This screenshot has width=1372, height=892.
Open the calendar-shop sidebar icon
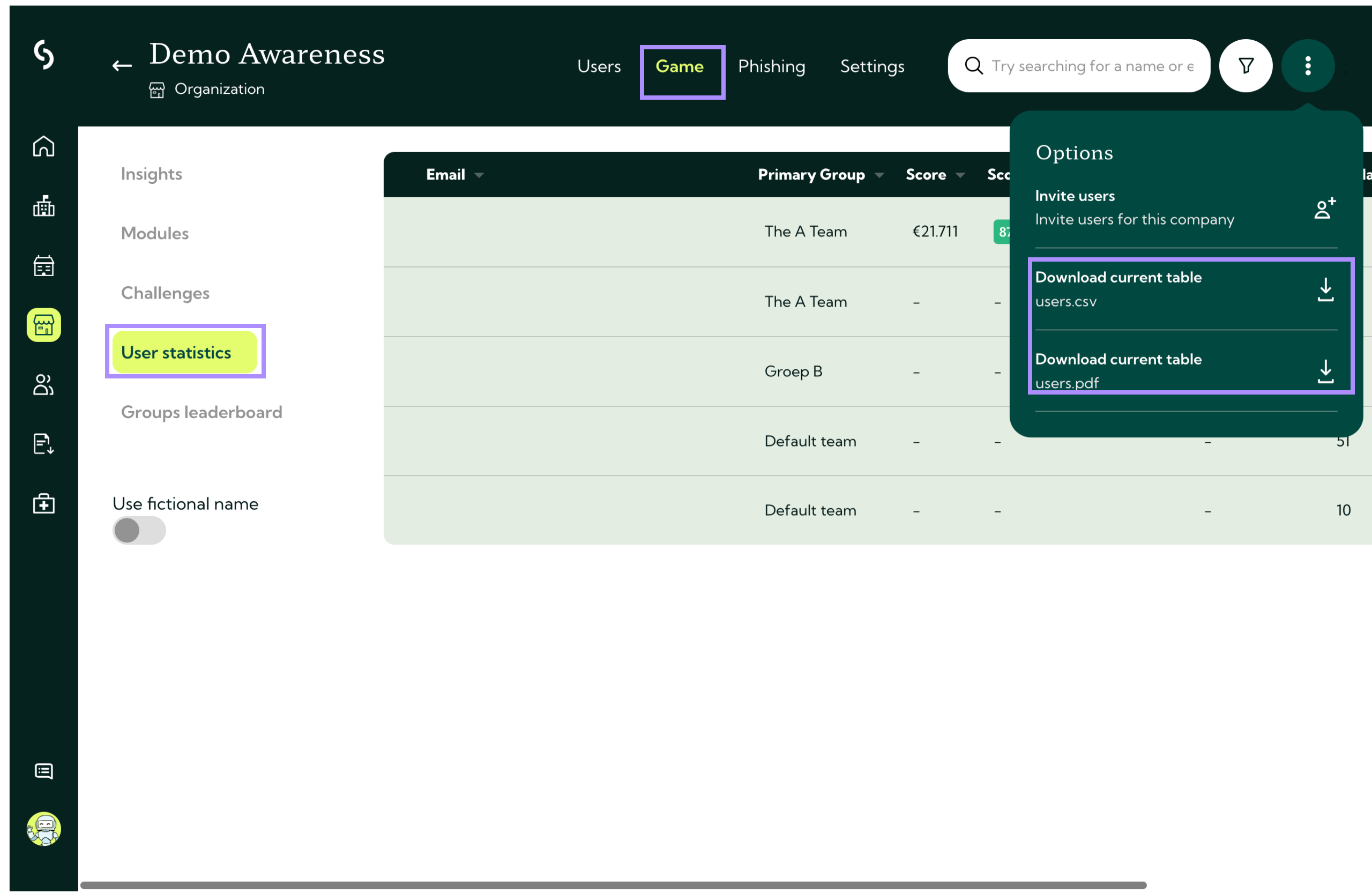point(44,266)
